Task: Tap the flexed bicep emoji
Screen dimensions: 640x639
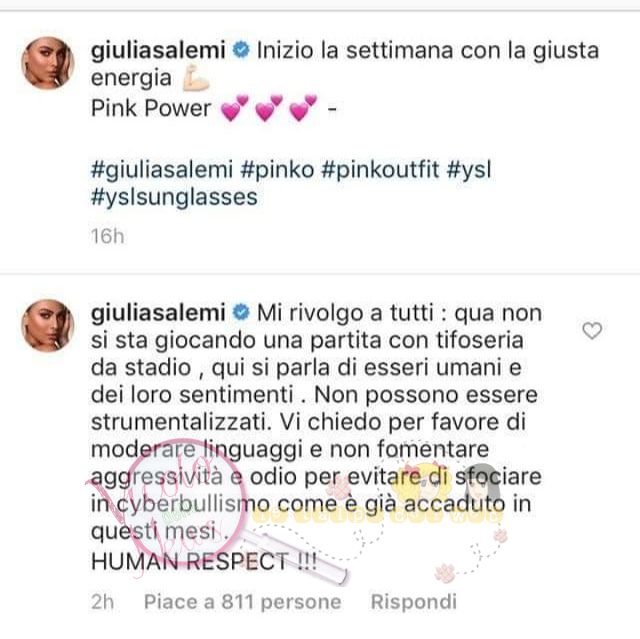Action: [196, 78]
